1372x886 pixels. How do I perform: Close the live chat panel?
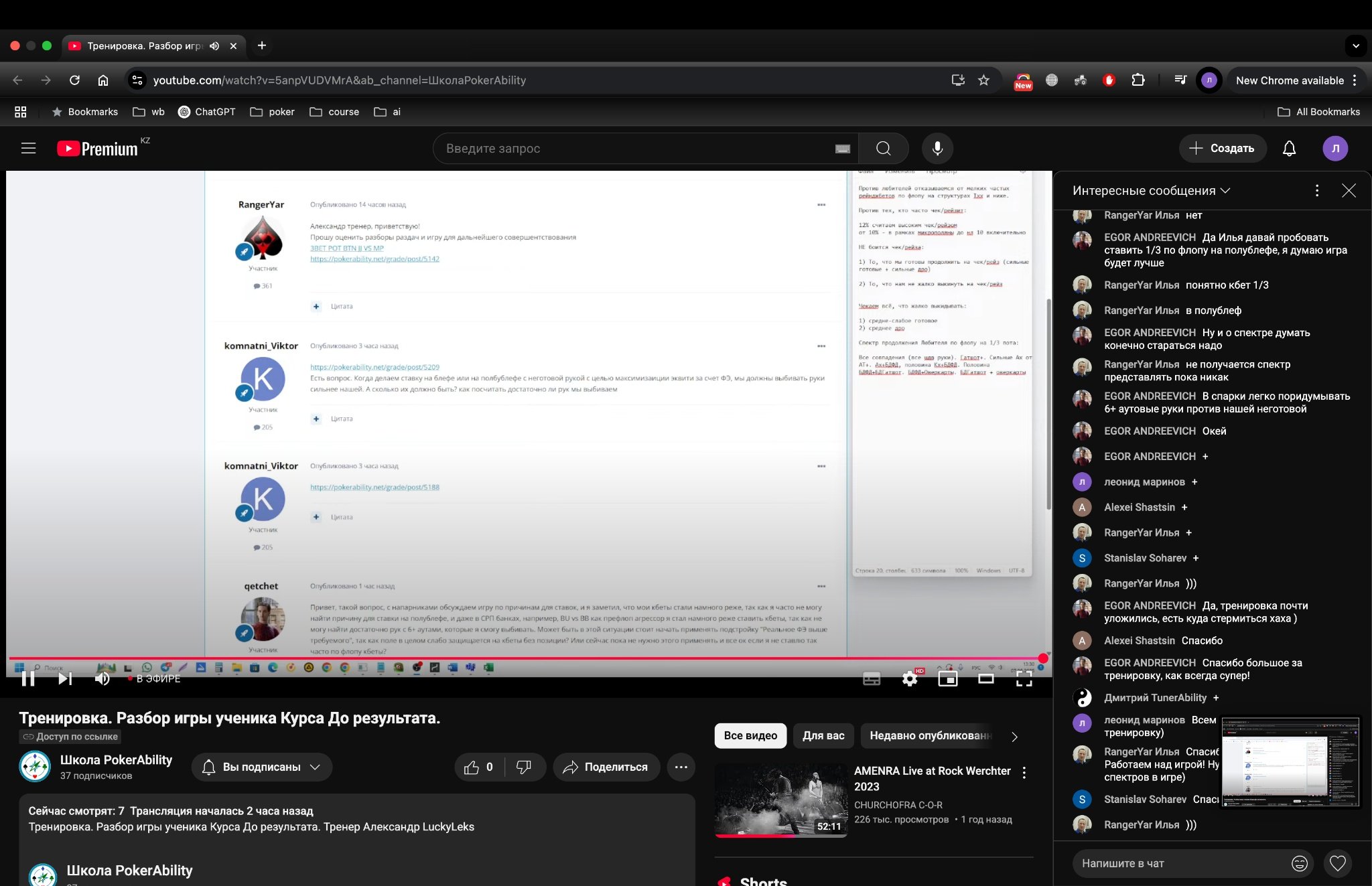point(1349,191)
